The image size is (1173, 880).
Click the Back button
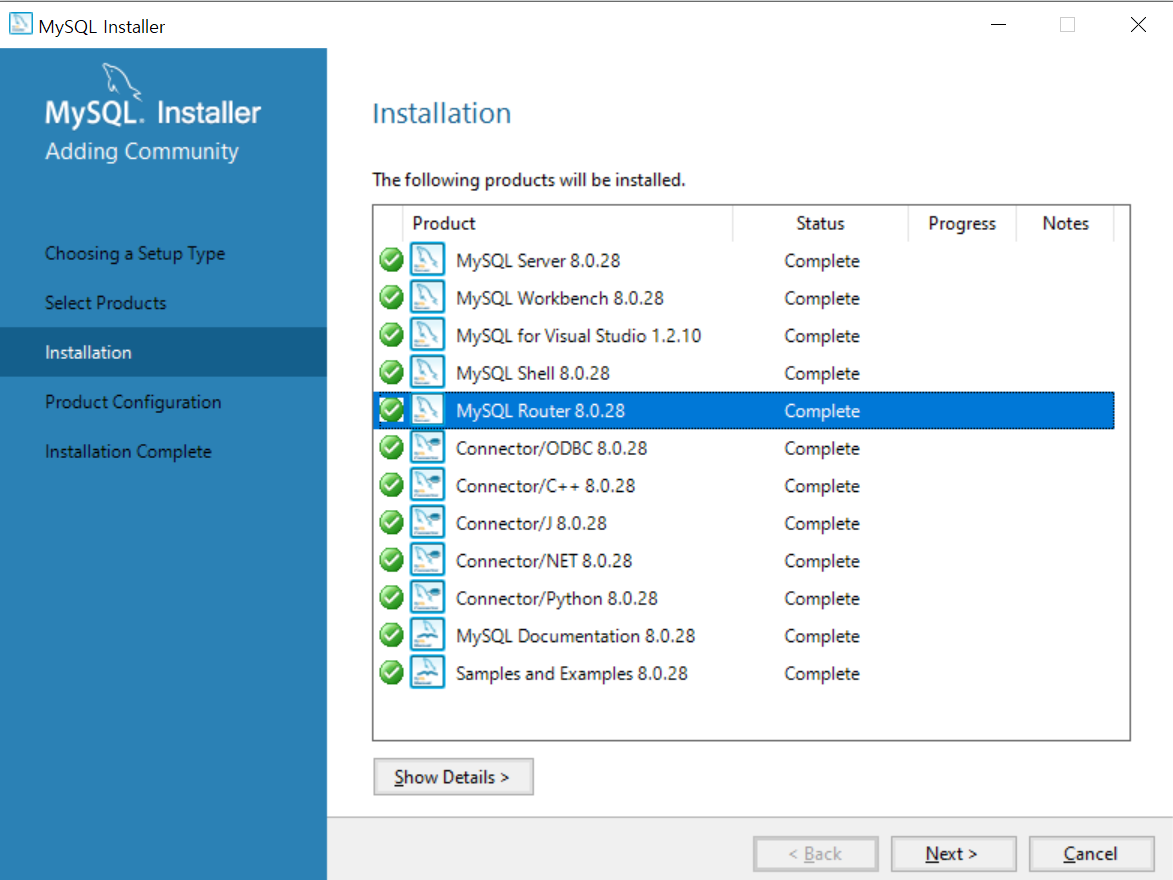[815, 854]
